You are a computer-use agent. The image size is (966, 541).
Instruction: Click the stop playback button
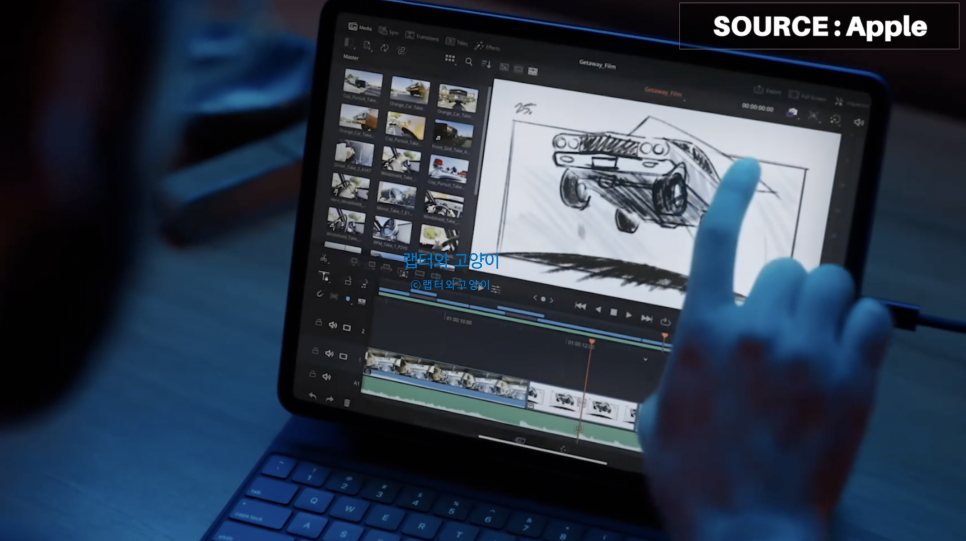(614, 312)
